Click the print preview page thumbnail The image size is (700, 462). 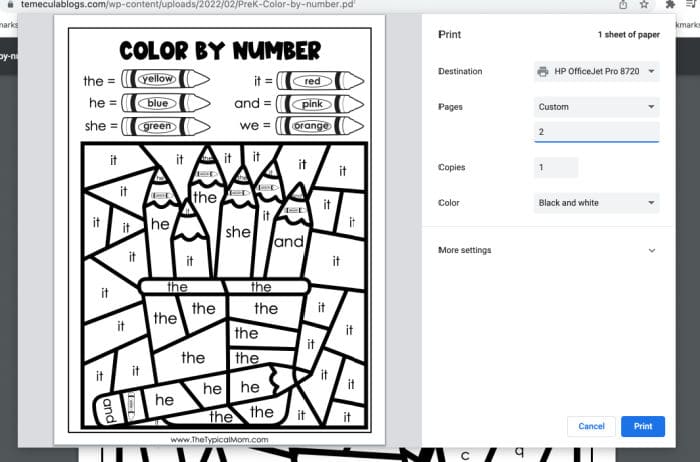click(x=219, y=230)
